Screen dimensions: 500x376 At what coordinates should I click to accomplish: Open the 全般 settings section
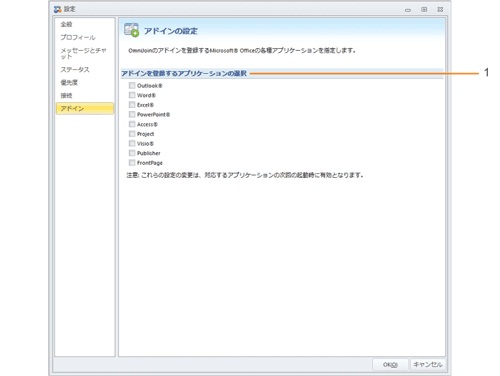pyautogui.click(x=66, y=24)
